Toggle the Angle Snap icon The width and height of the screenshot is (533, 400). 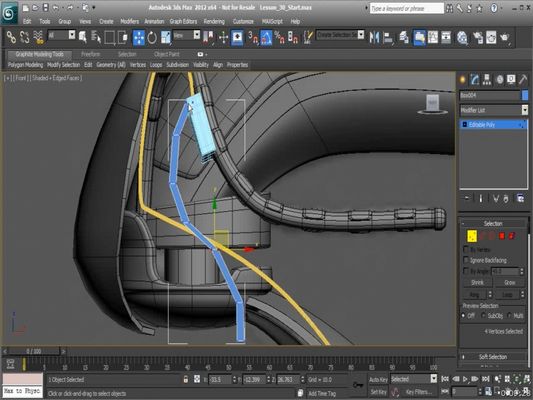266,37
